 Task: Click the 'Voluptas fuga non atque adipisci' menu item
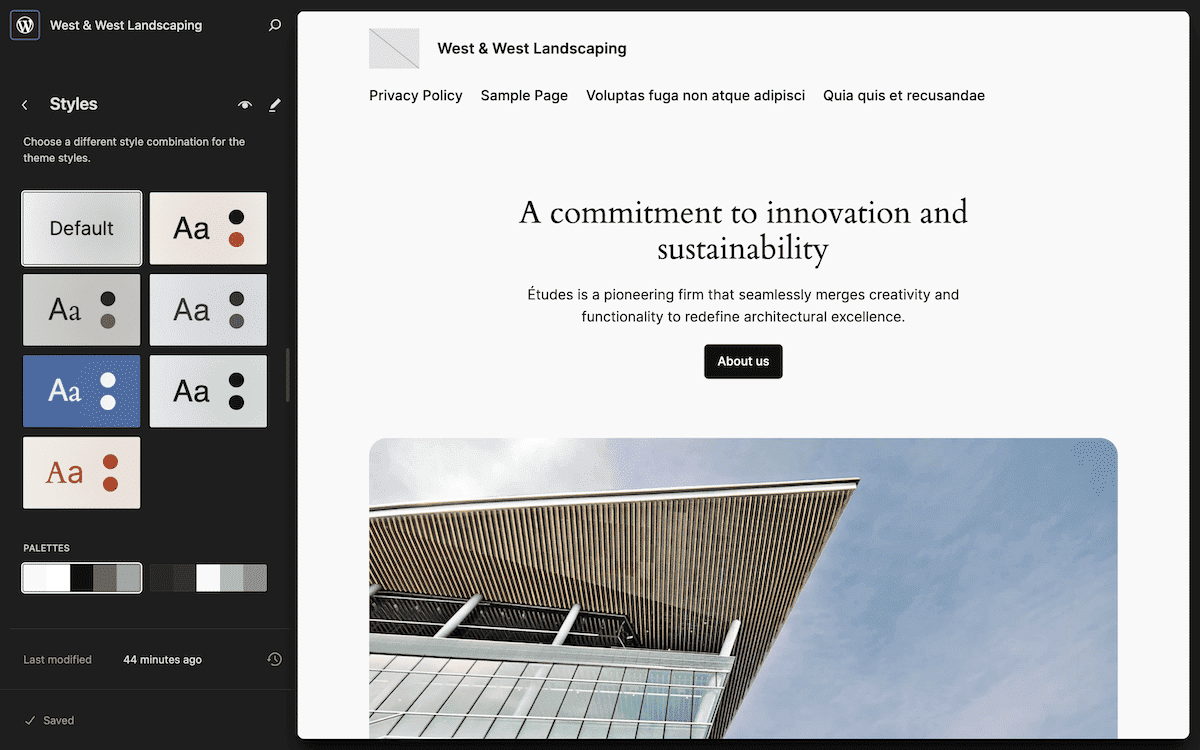click(695, 95)
